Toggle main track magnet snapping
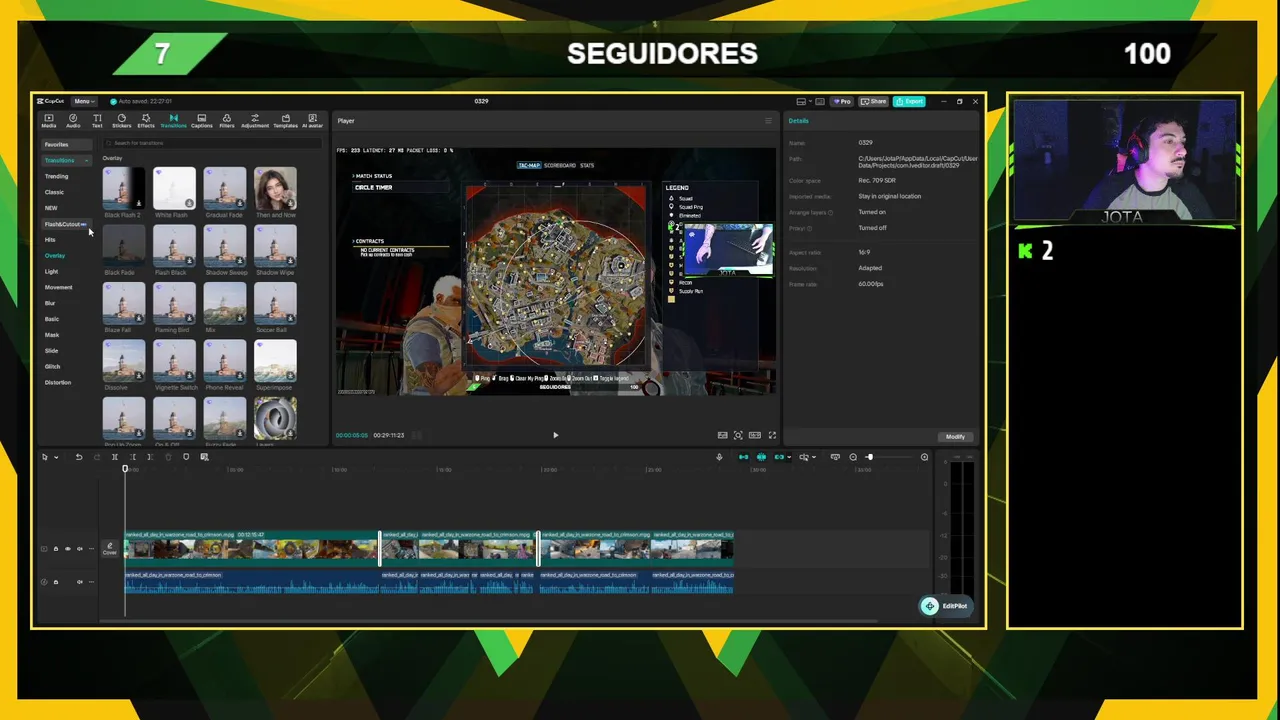Screen dimensions: 1280x720 tap(743, 457)
